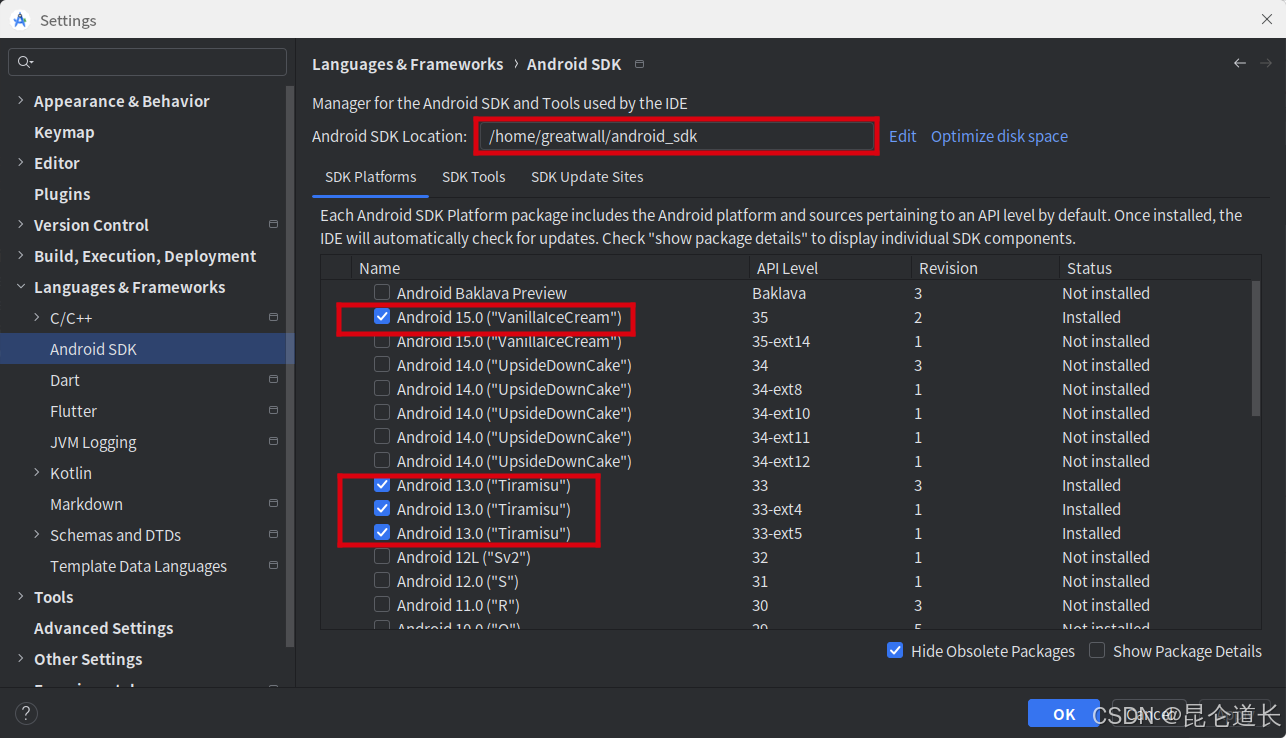The image size is (1286, 738).
Task: Click the project icon next to Flutter
Action: coord(273,411)
